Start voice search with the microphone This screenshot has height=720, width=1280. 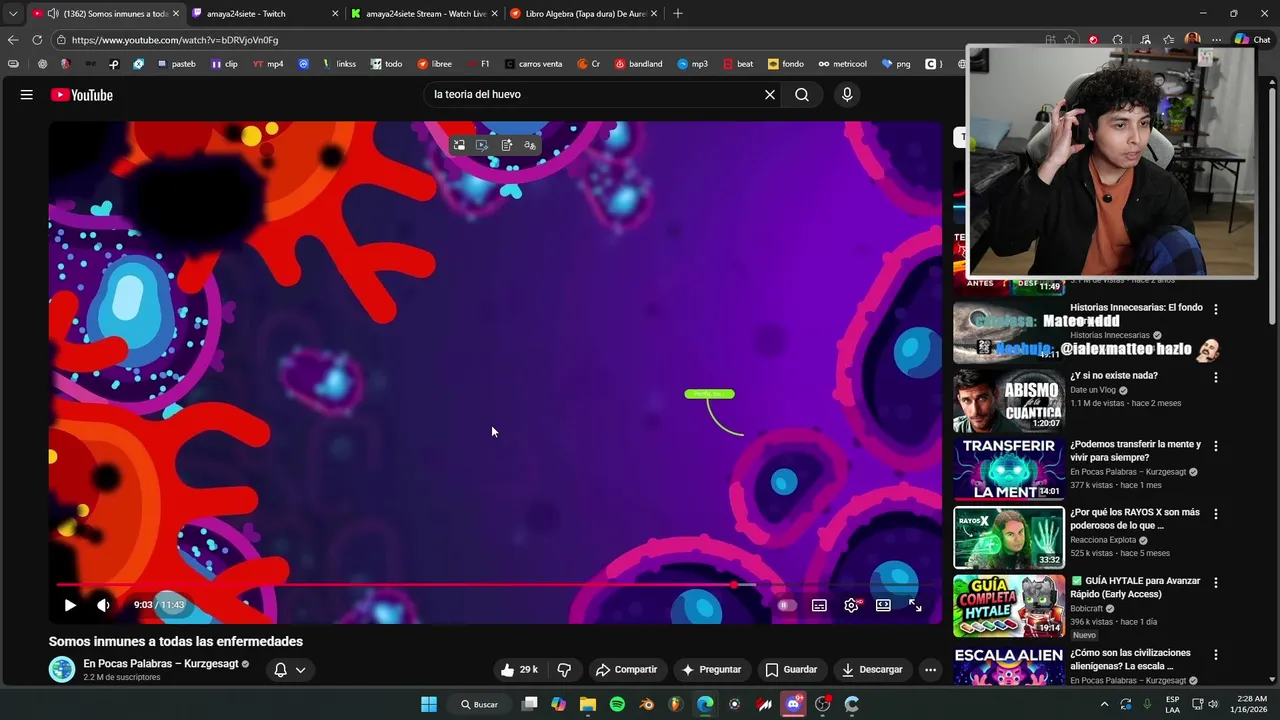[847, 95]
